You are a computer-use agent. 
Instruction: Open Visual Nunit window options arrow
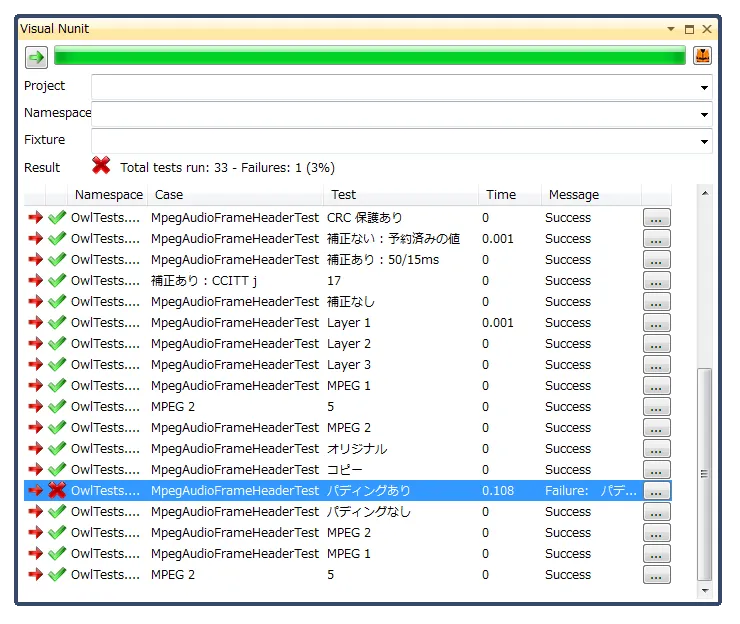pyautogui.click(x=671, y=29)
